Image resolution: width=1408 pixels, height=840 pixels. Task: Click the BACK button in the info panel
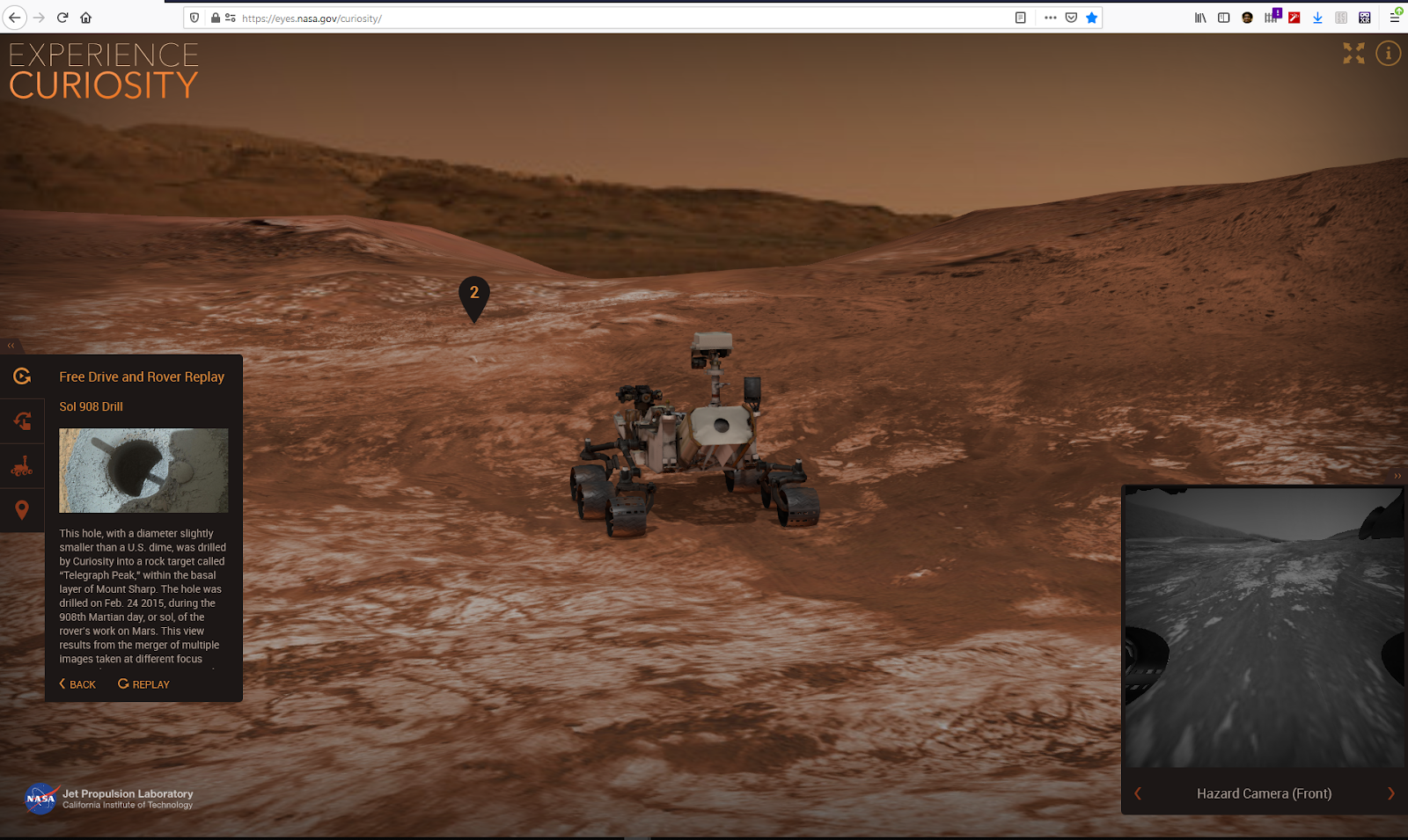click(x=77, y=683)
